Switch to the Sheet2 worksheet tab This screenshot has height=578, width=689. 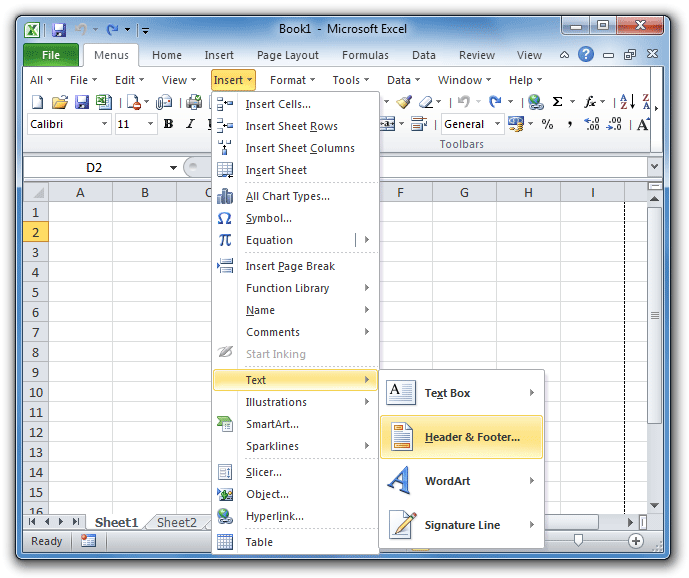(177, 522)
